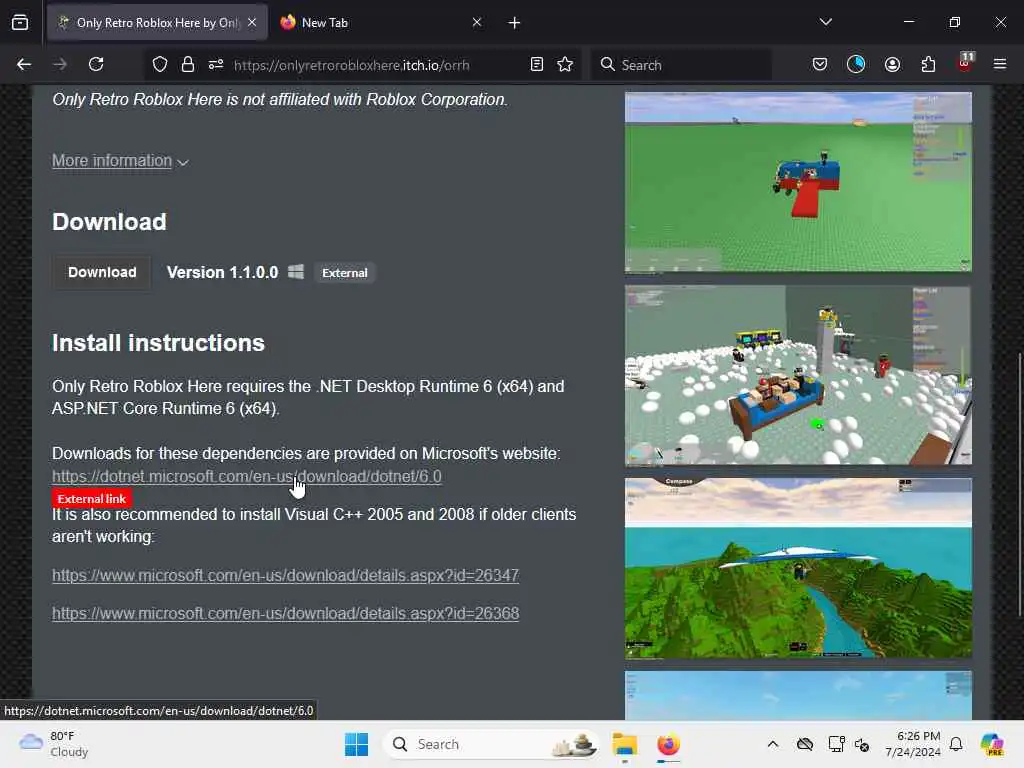Open the blue circular extension icon
Viewport: 1024px width, 768px height.
[856, 64]
